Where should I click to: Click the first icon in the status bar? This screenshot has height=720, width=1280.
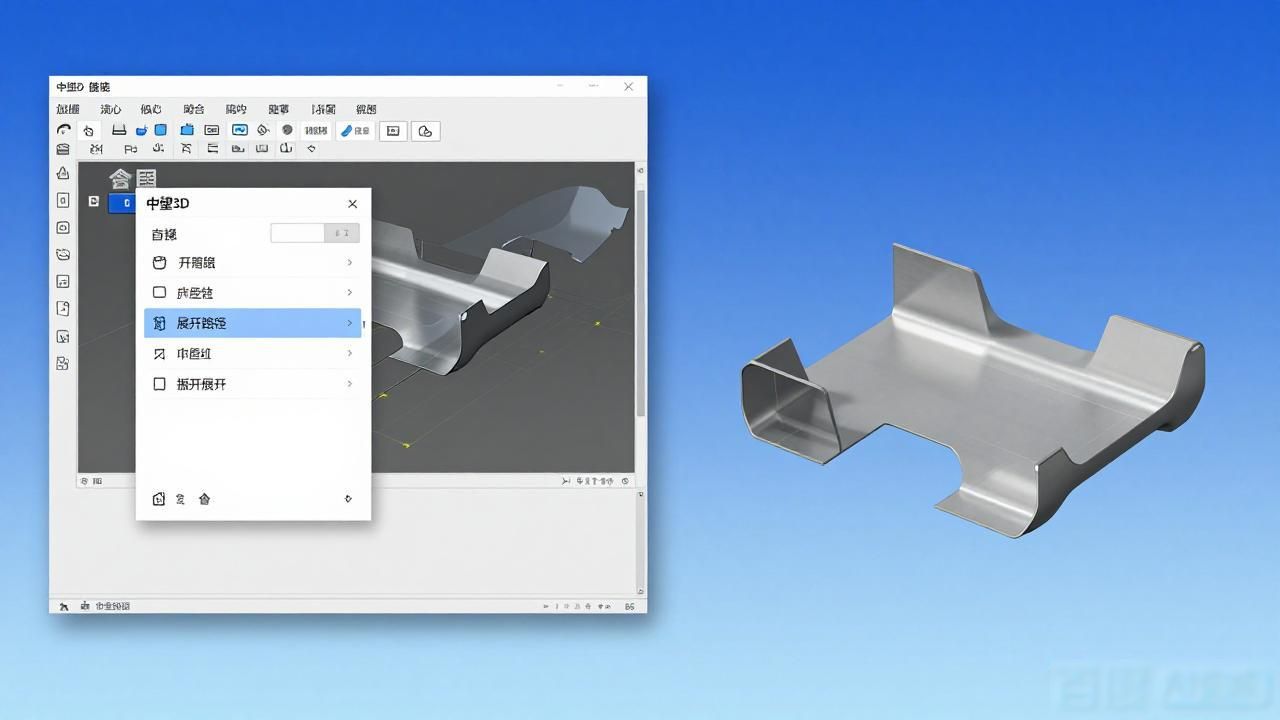(64, 606)
